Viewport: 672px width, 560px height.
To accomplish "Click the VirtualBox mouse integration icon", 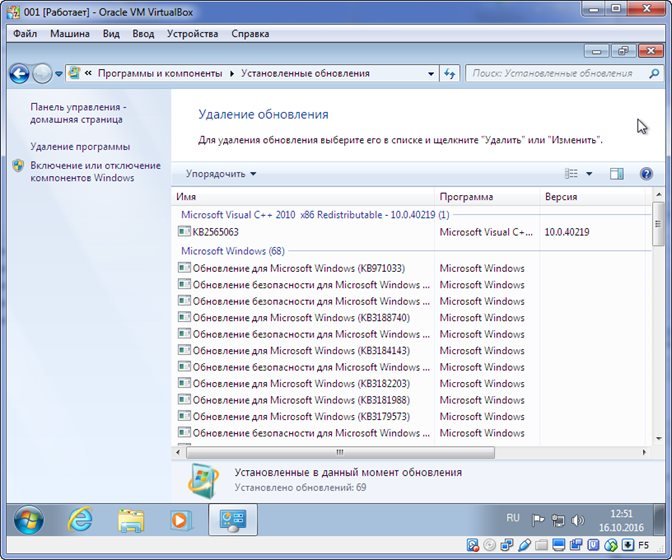I will [x=611, y=545].
